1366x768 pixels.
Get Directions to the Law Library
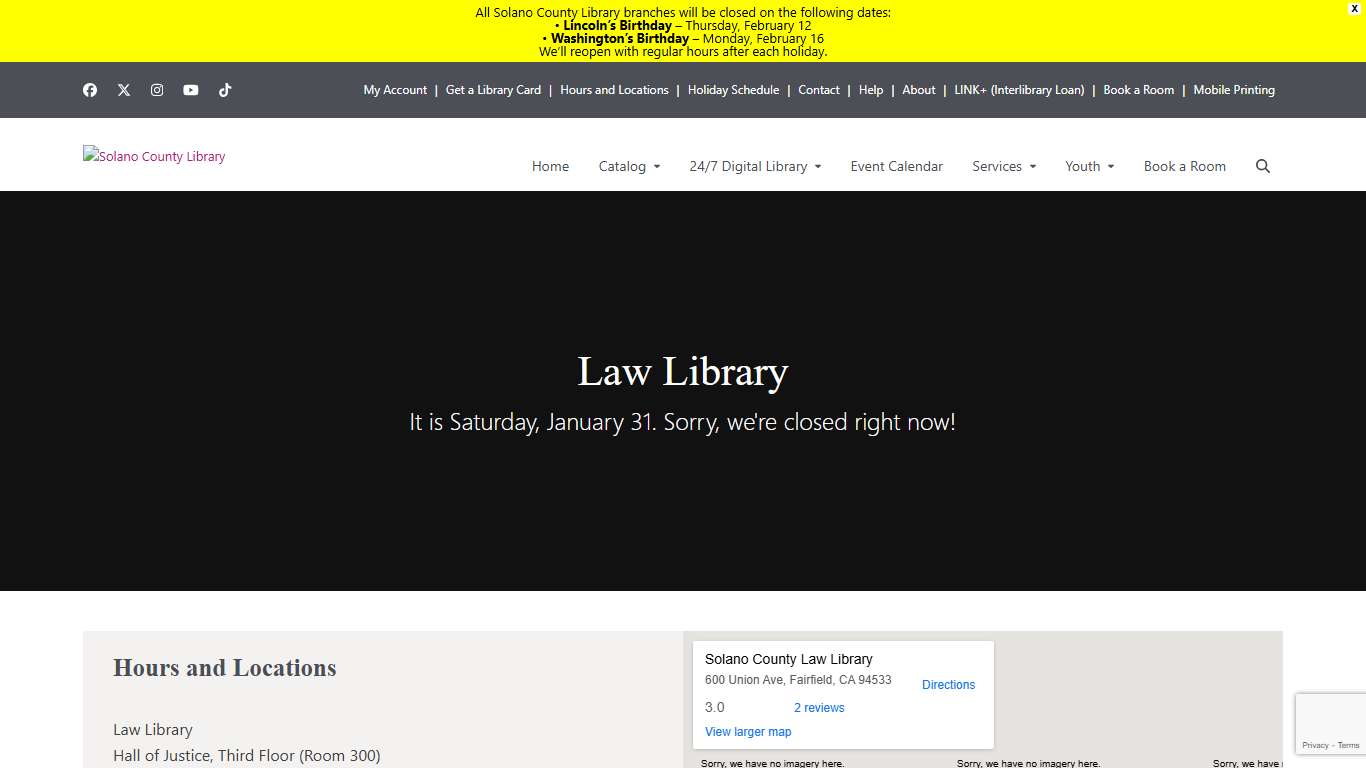(x=948, y=685)
